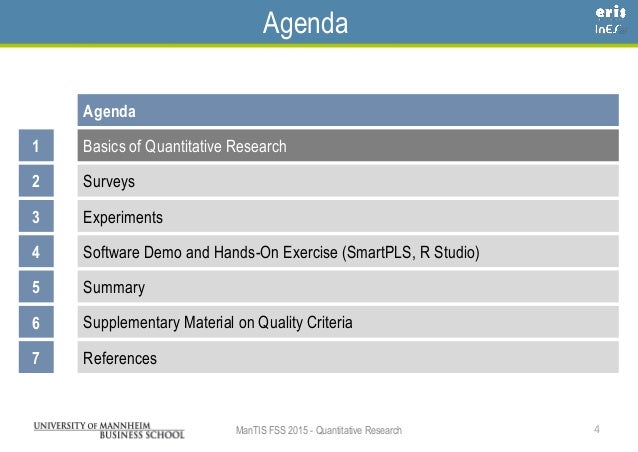Viewport: 638px width, 452px height.
Task: Click number box 6
Action: click(36, 322)
